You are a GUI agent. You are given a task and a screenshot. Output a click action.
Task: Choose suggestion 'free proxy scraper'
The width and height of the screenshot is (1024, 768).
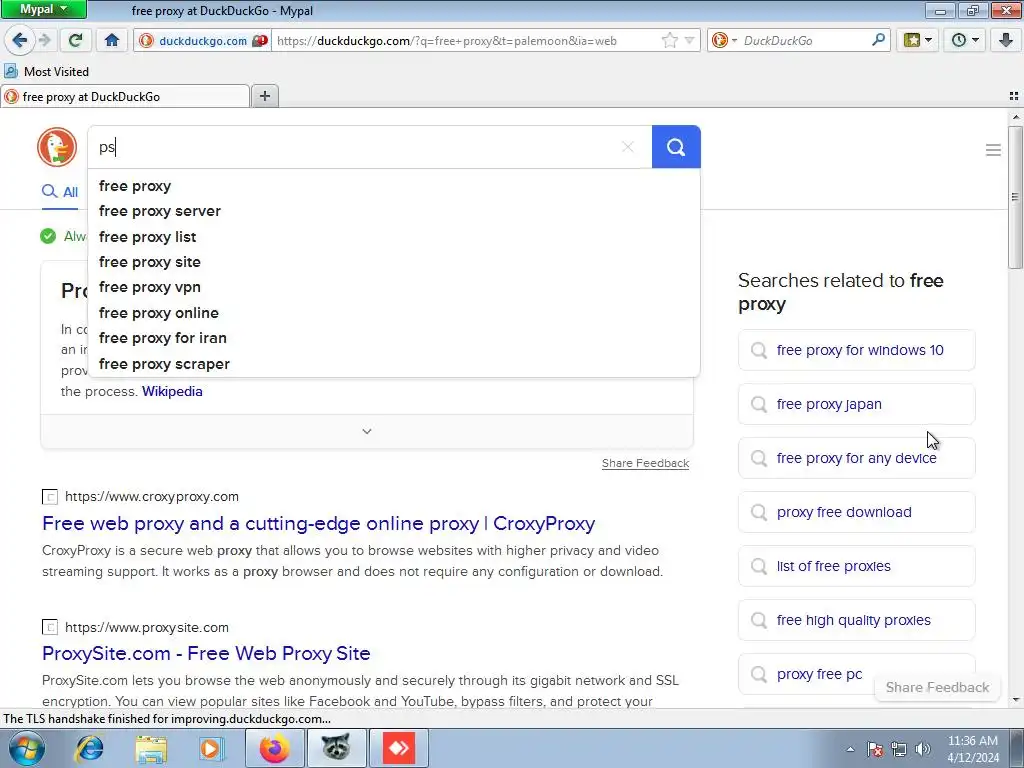pyautogui.click(x=394, y=364)
